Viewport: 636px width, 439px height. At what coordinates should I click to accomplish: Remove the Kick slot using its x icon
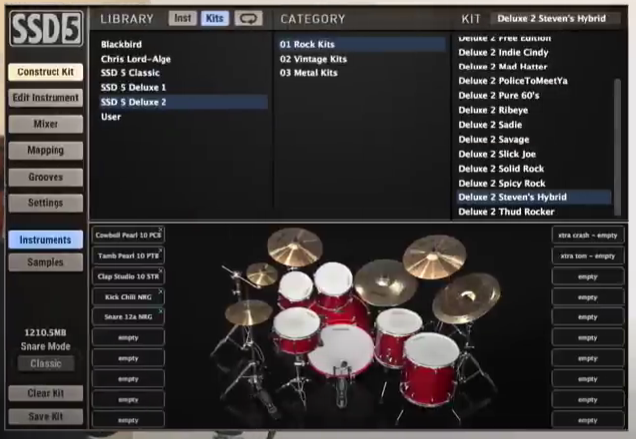point(161,291)
